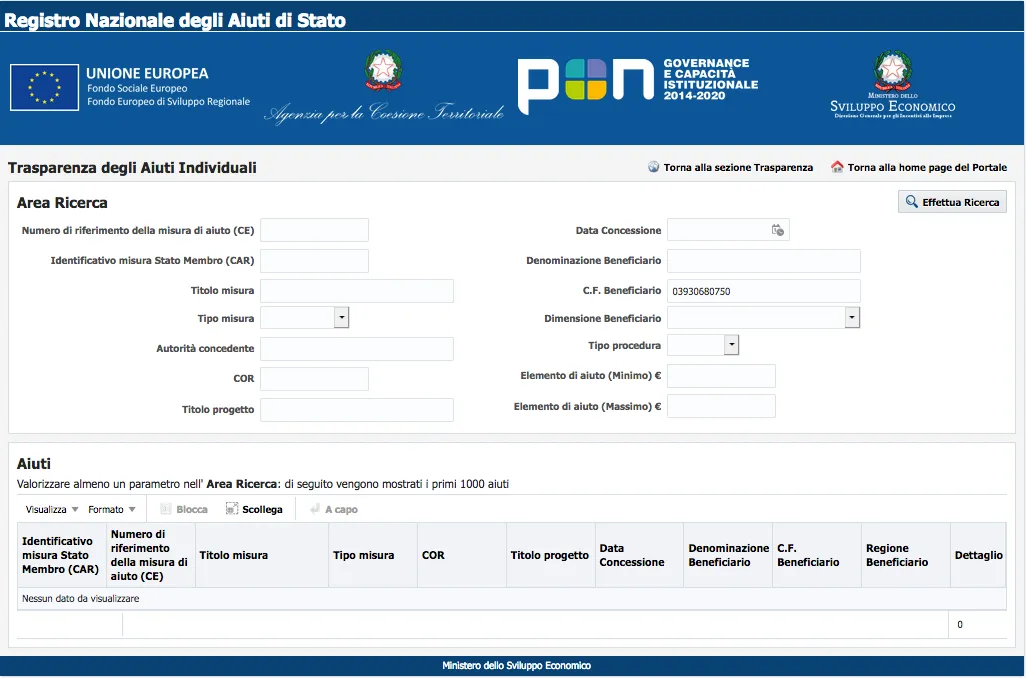Click the COR table column header
Image resolution: width=1026 pixels, height=678 pixels.
(462, 555)
